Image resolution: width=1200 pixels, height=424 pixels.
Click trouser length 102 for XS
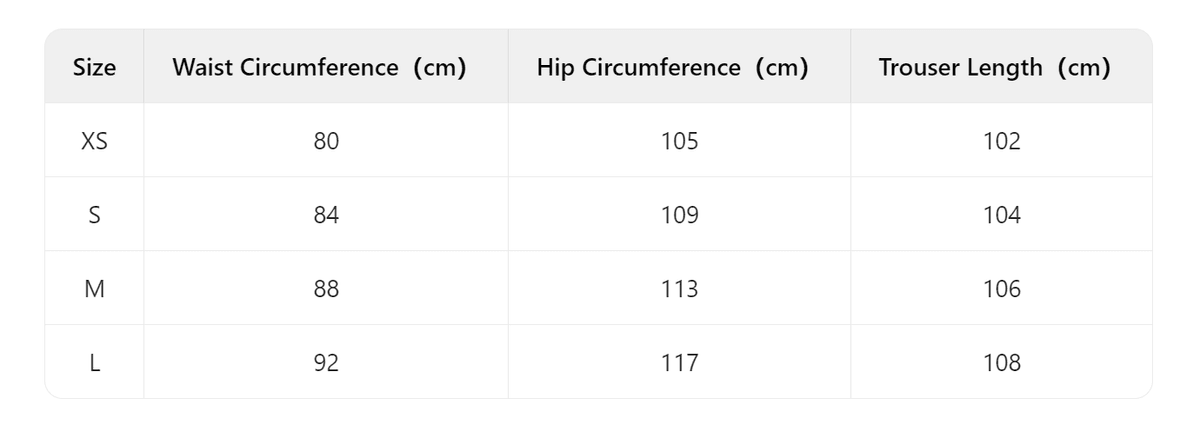click(x=1002, y=141)
